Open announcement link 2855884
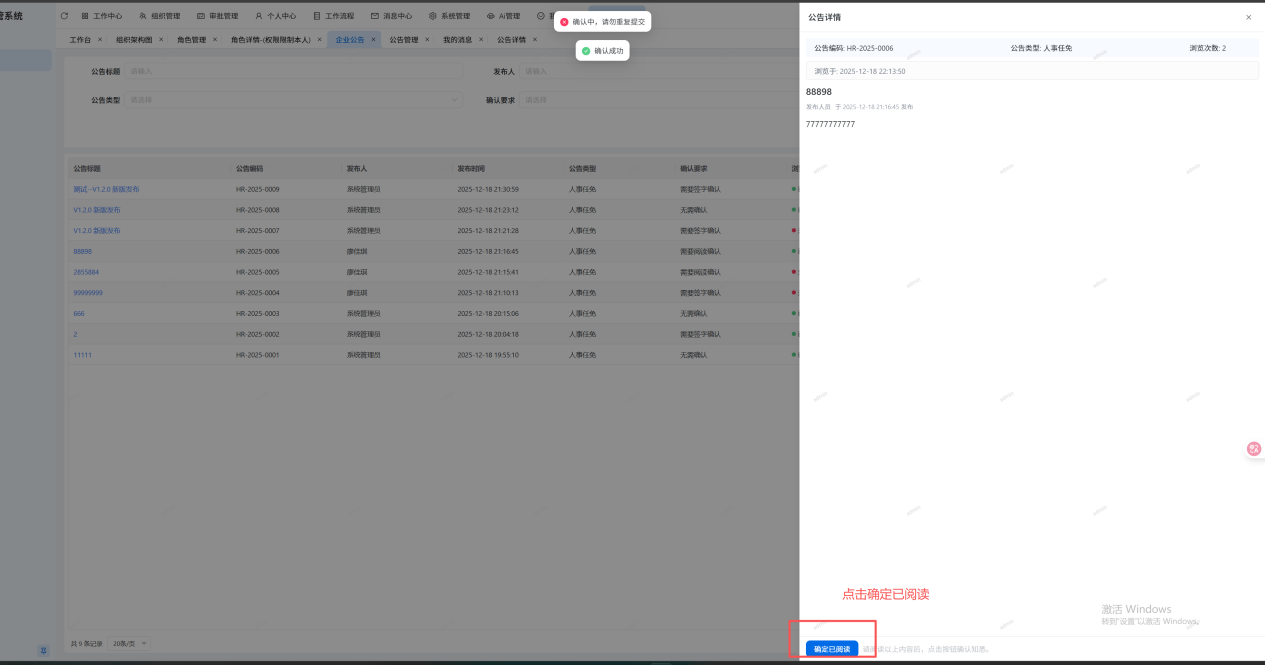The height and width of the screenshot is (665, 1265). click(x=86, y=272)
